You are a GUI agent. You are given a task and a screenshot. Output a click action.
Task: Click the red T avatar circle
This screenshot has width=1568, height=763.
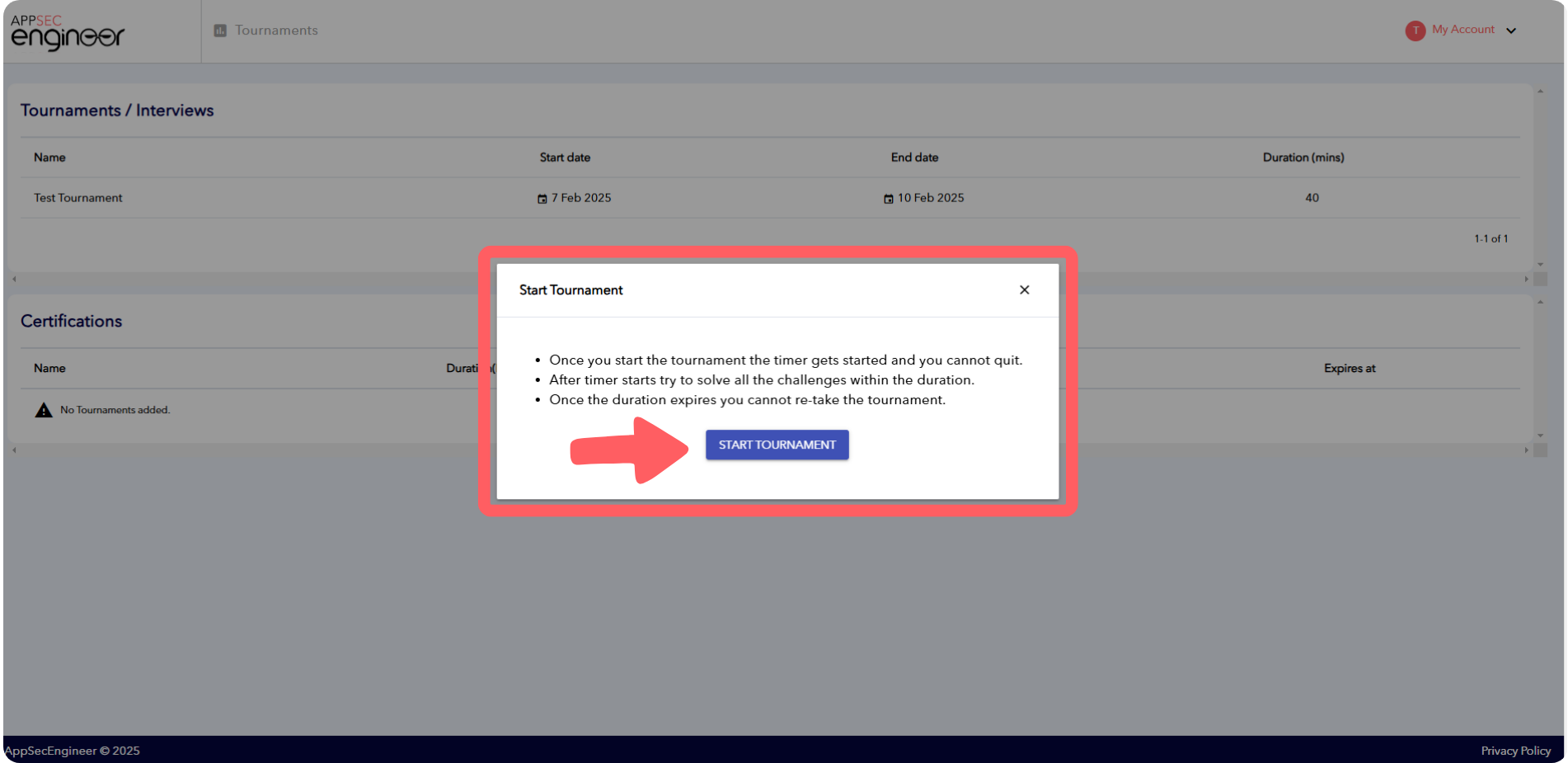tap(1415, 31)
